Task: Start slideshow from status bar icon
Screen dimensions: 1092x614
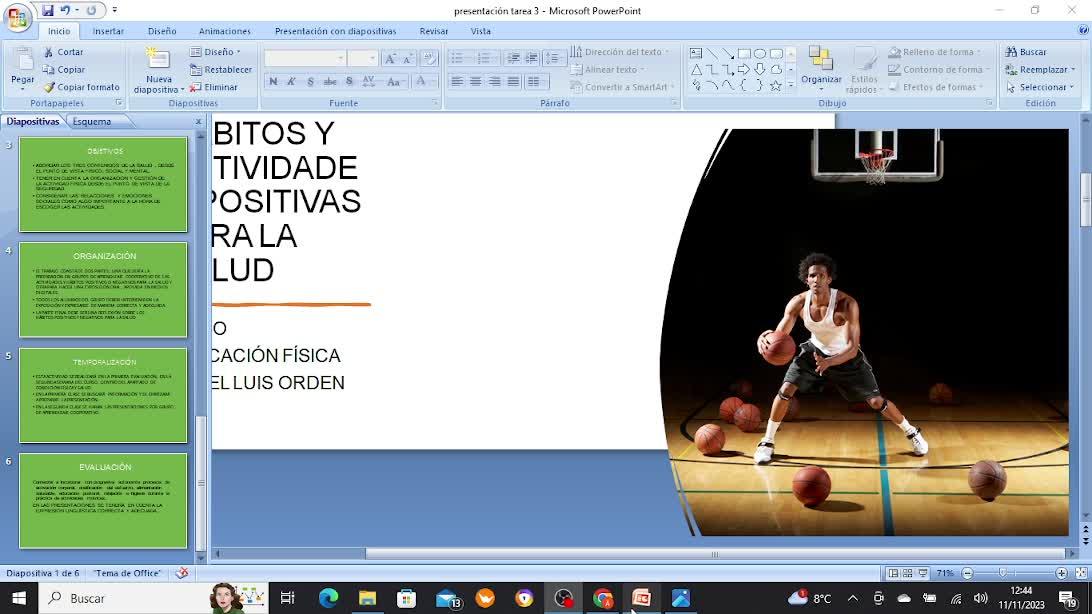Action: [x=923, y=574]
